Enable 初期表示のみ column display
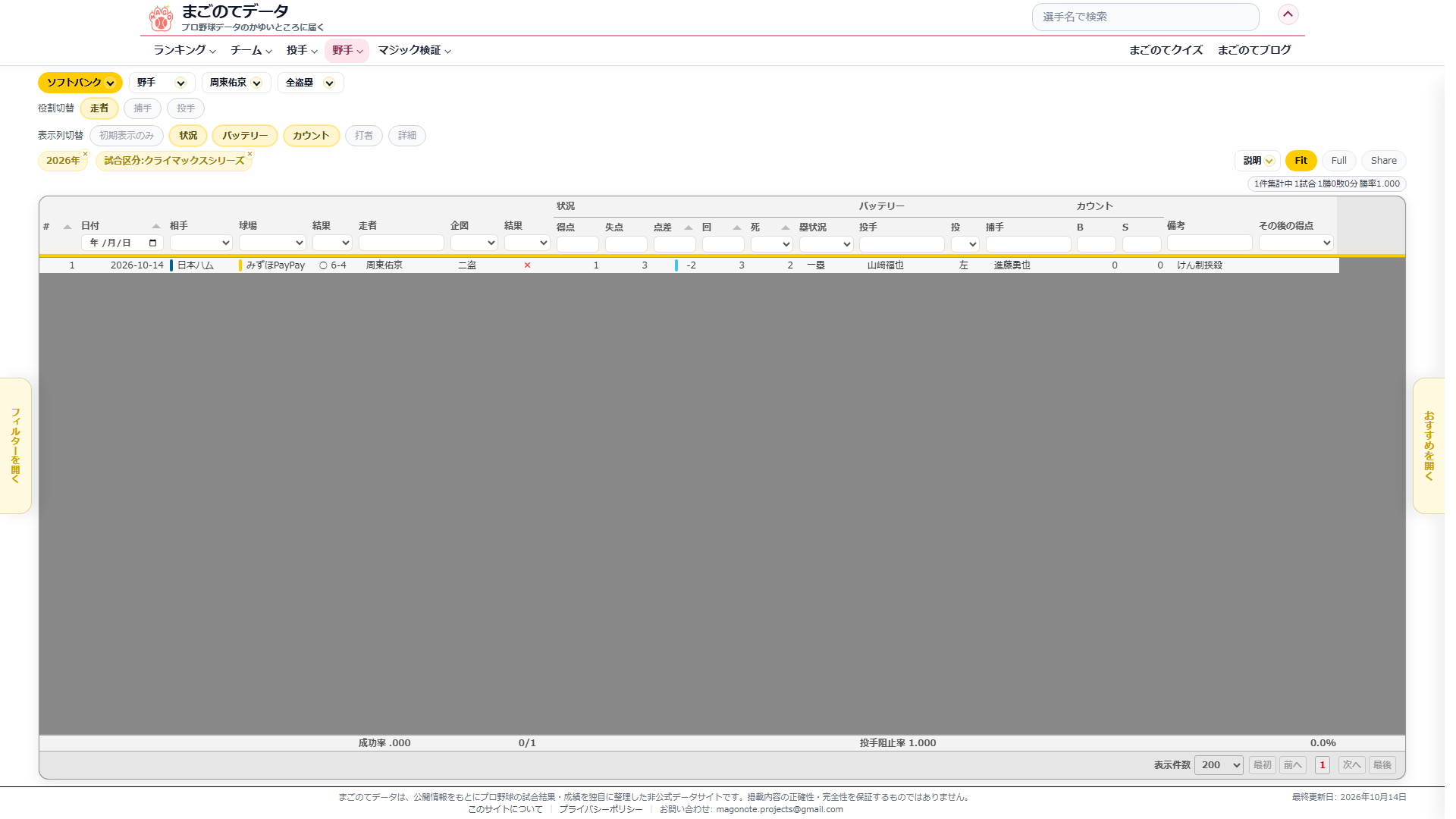 point(127,136)
